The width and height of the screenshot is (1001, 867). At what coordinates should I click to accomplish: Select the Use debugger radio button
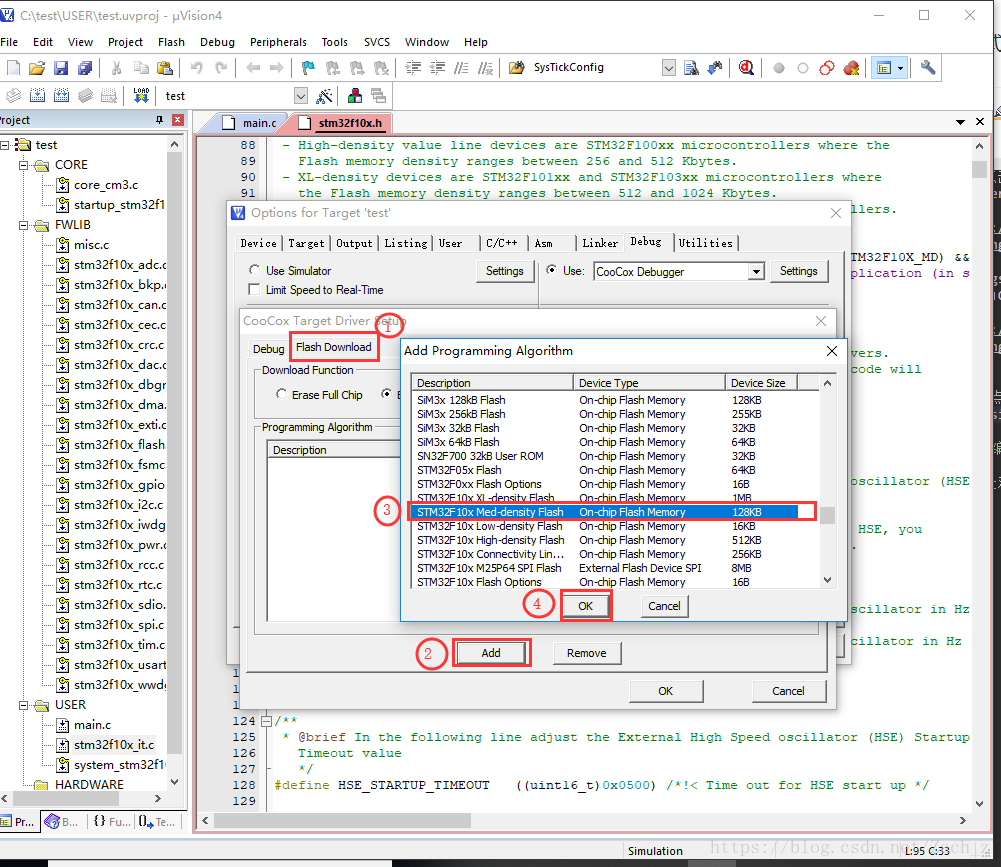[551, 270]
